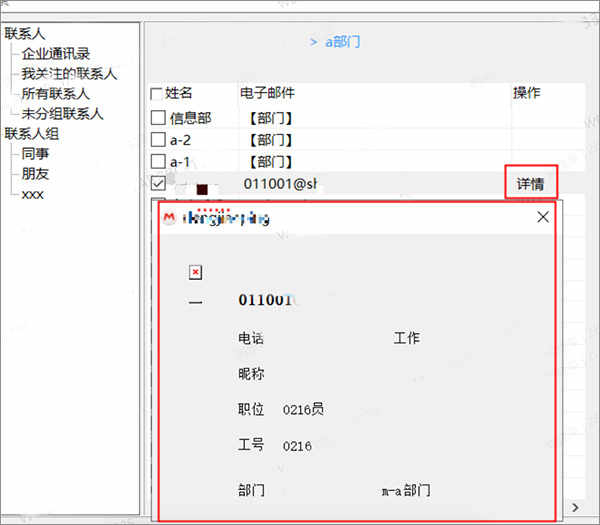Click the 信息部 department name
The width and height of the screenshot is (600, 525).
click(191, 118)
